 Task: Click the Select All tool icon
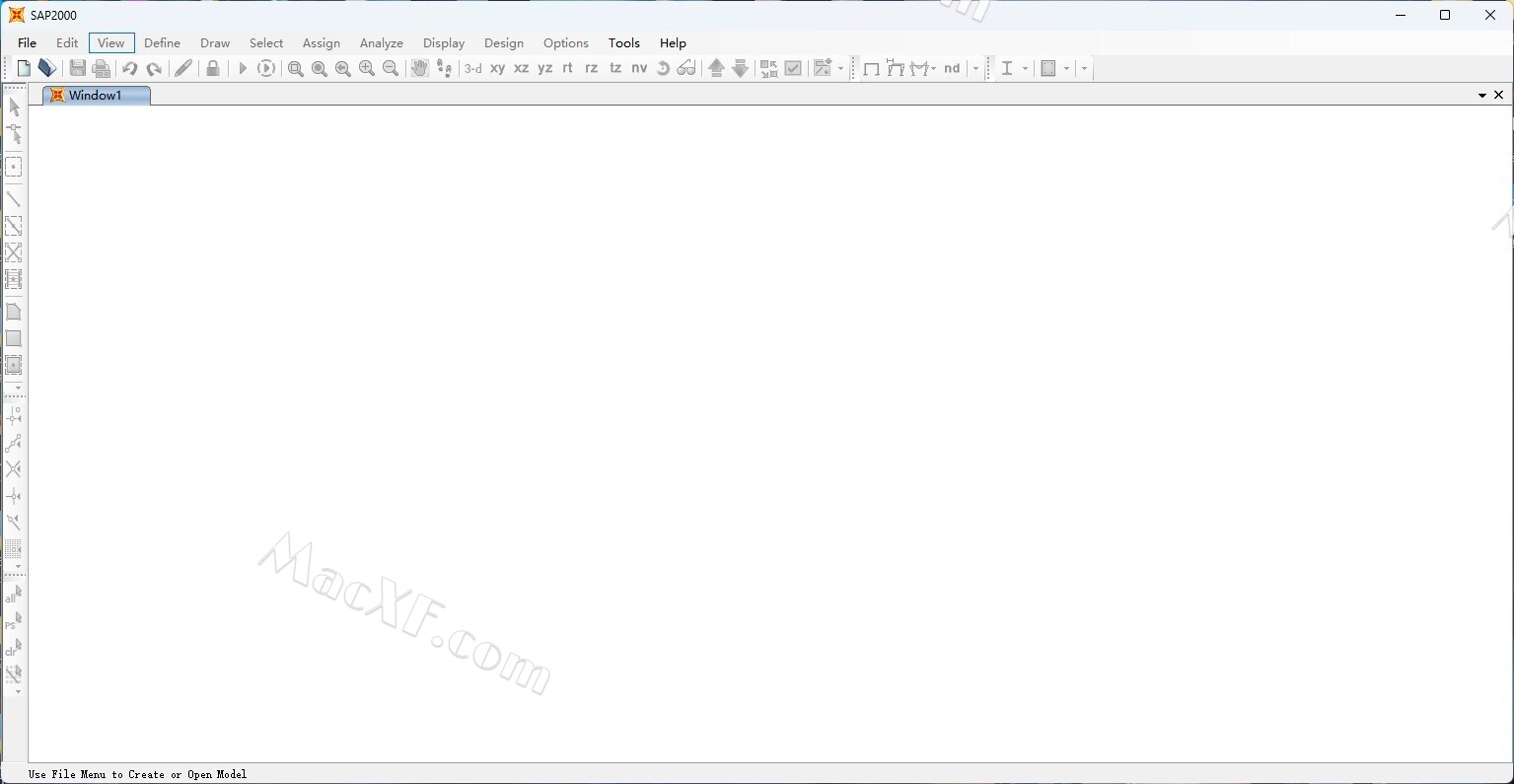[14, 594]
